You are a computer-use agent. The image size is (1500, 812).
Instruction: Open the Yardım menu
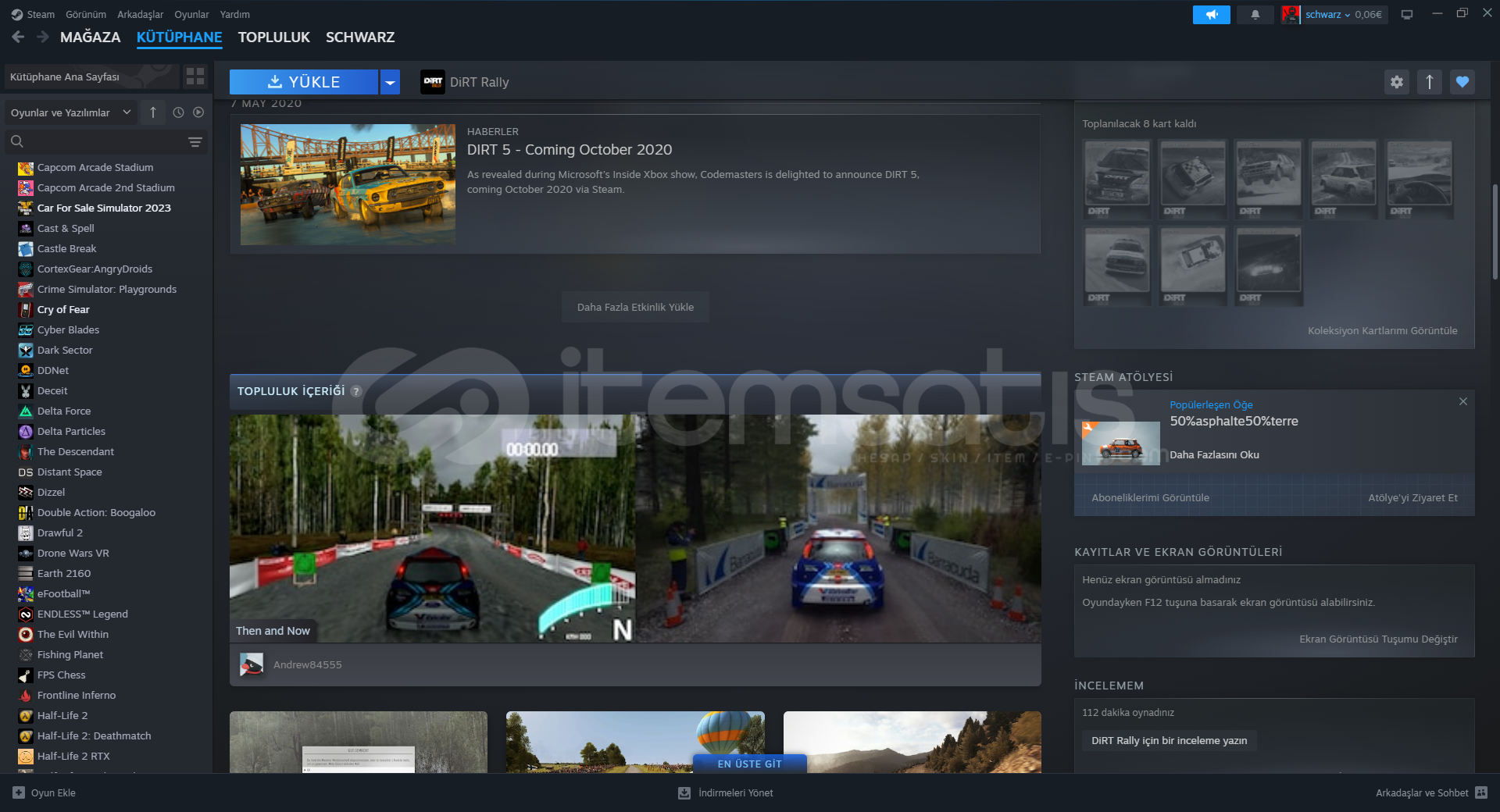tap(235, 15)
